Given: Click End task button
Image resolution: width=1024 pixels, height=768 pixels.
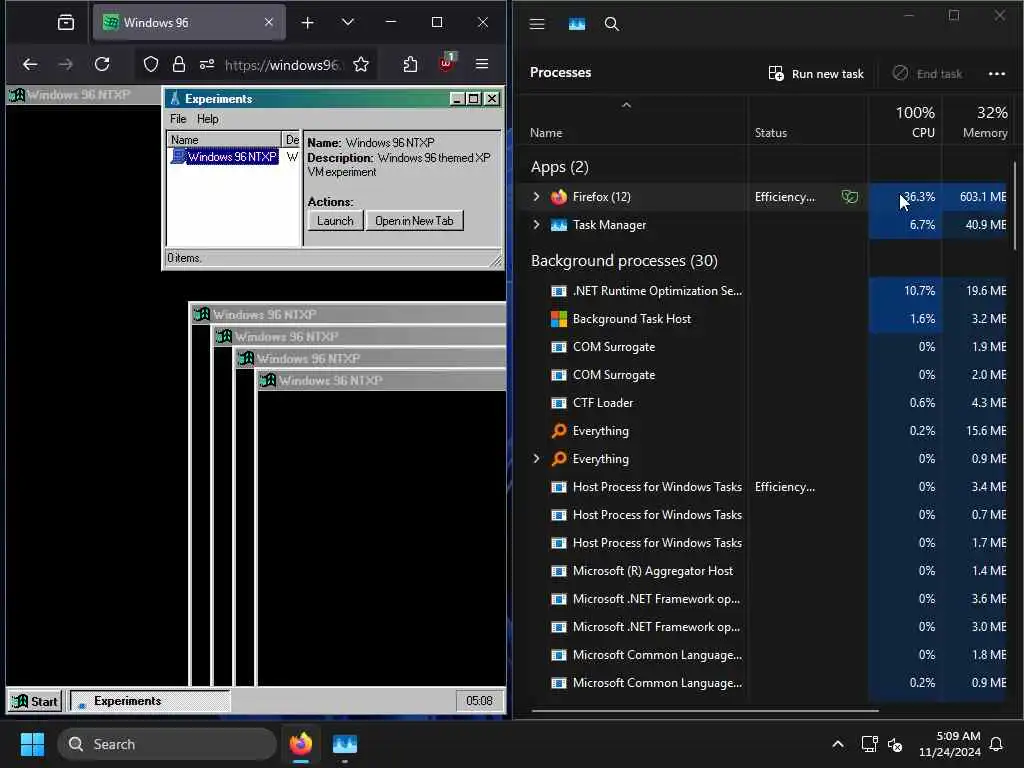Looking at the screenshot, I should coord(927,73).
